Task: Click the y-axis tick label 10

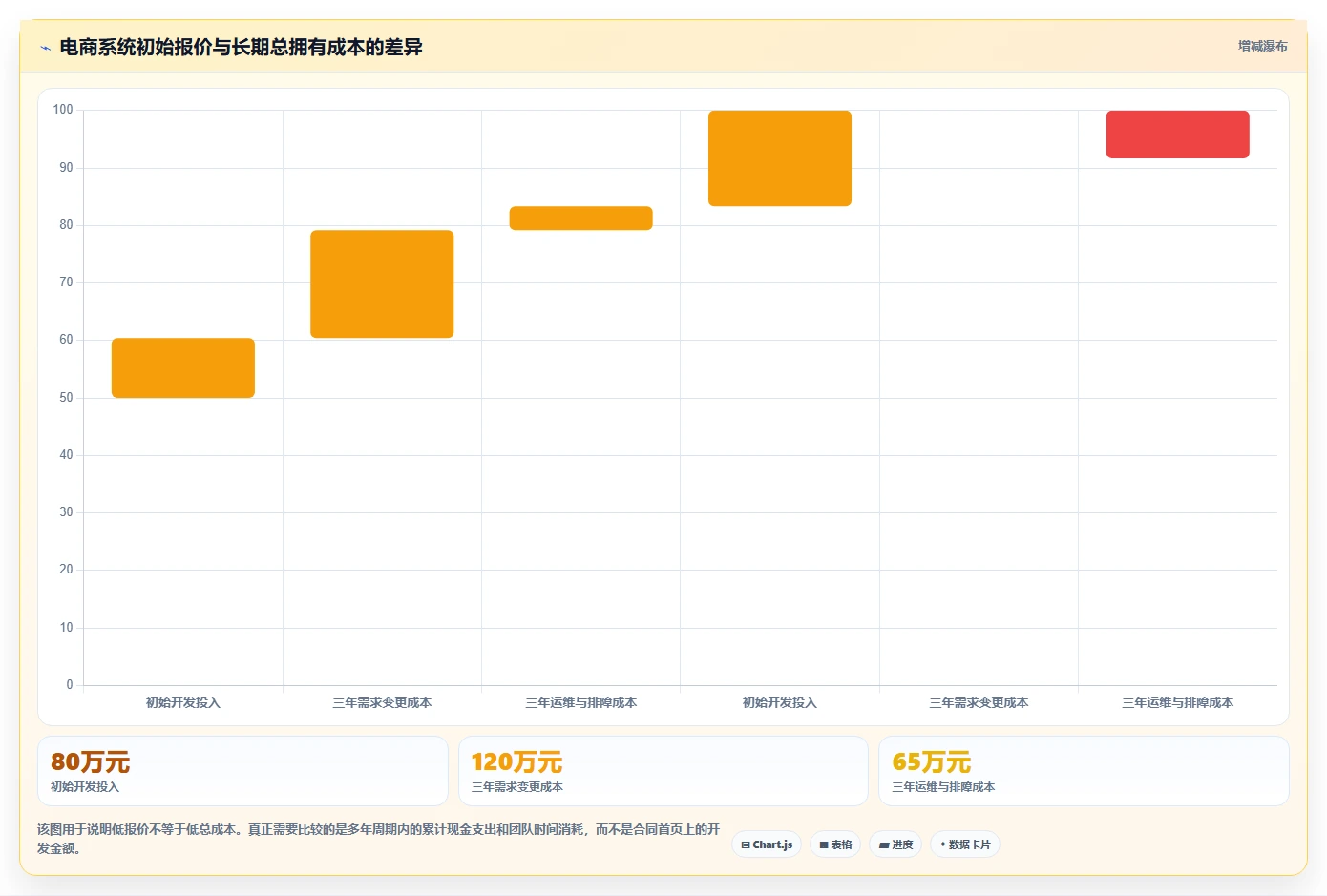Action: (66, 628)
